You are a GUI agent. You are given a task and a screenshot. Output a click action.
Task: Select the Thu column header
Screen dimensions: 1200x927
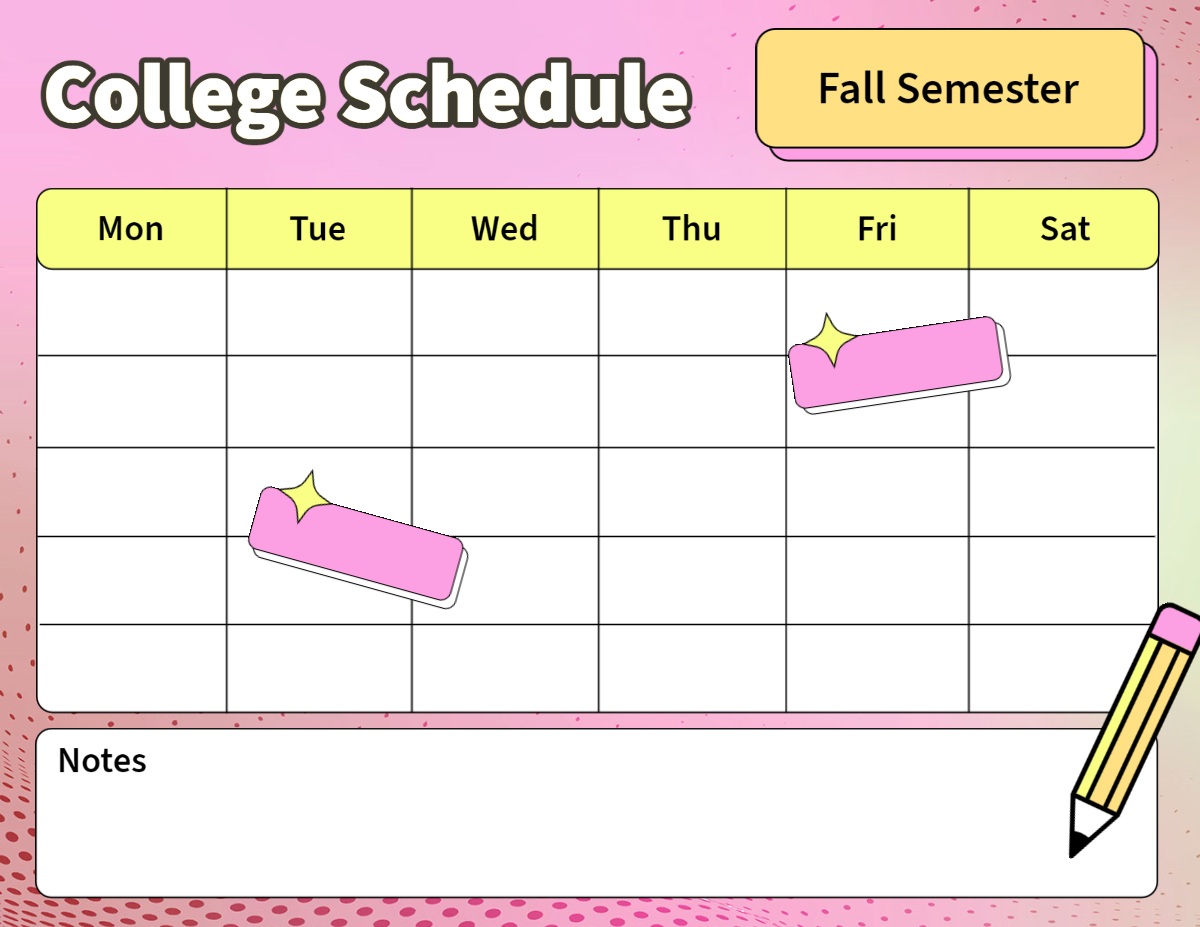692,229
